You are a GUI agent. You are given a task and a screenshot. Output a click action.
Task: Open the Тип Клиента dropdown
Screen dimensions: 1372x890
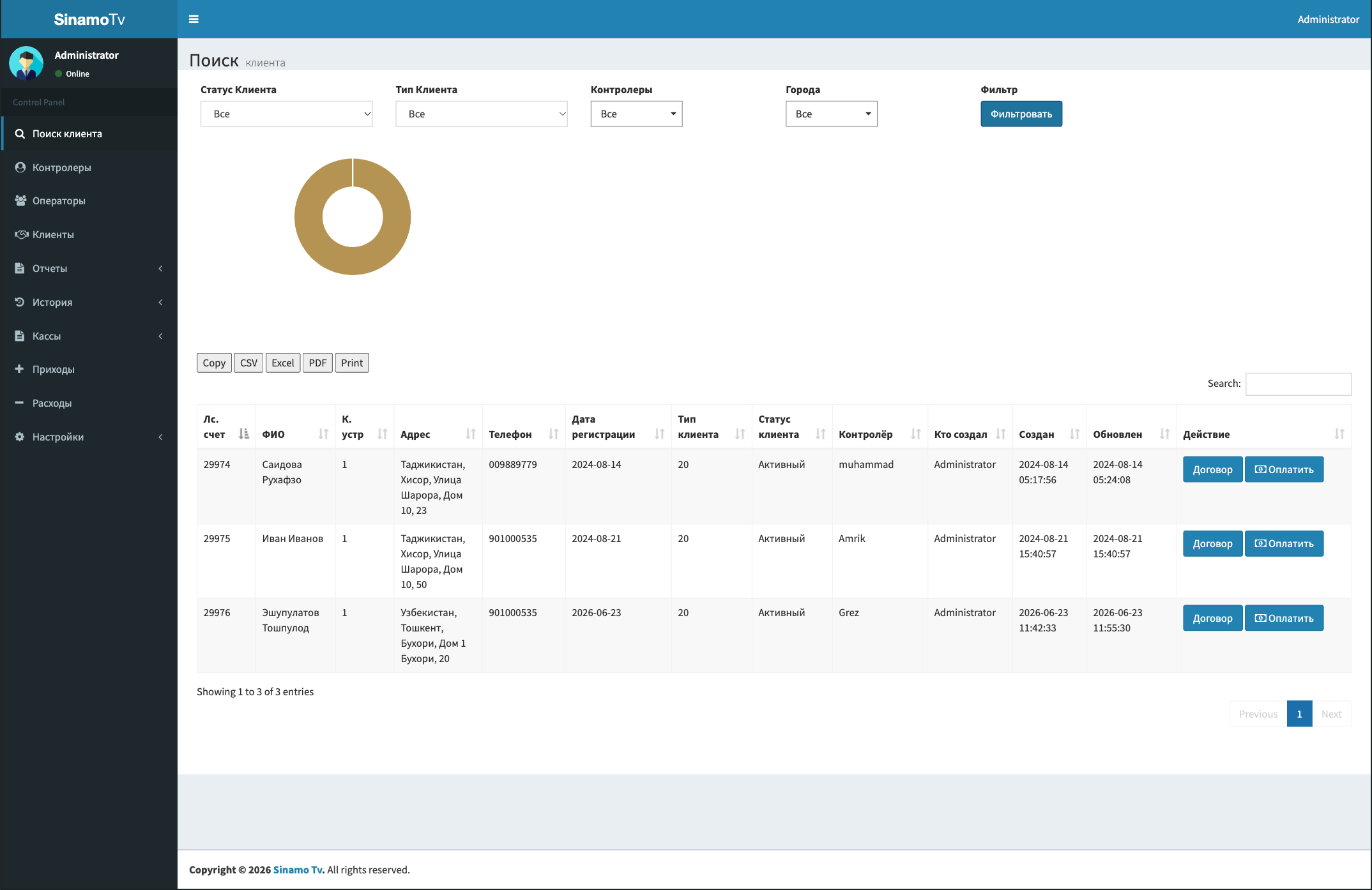481,114
